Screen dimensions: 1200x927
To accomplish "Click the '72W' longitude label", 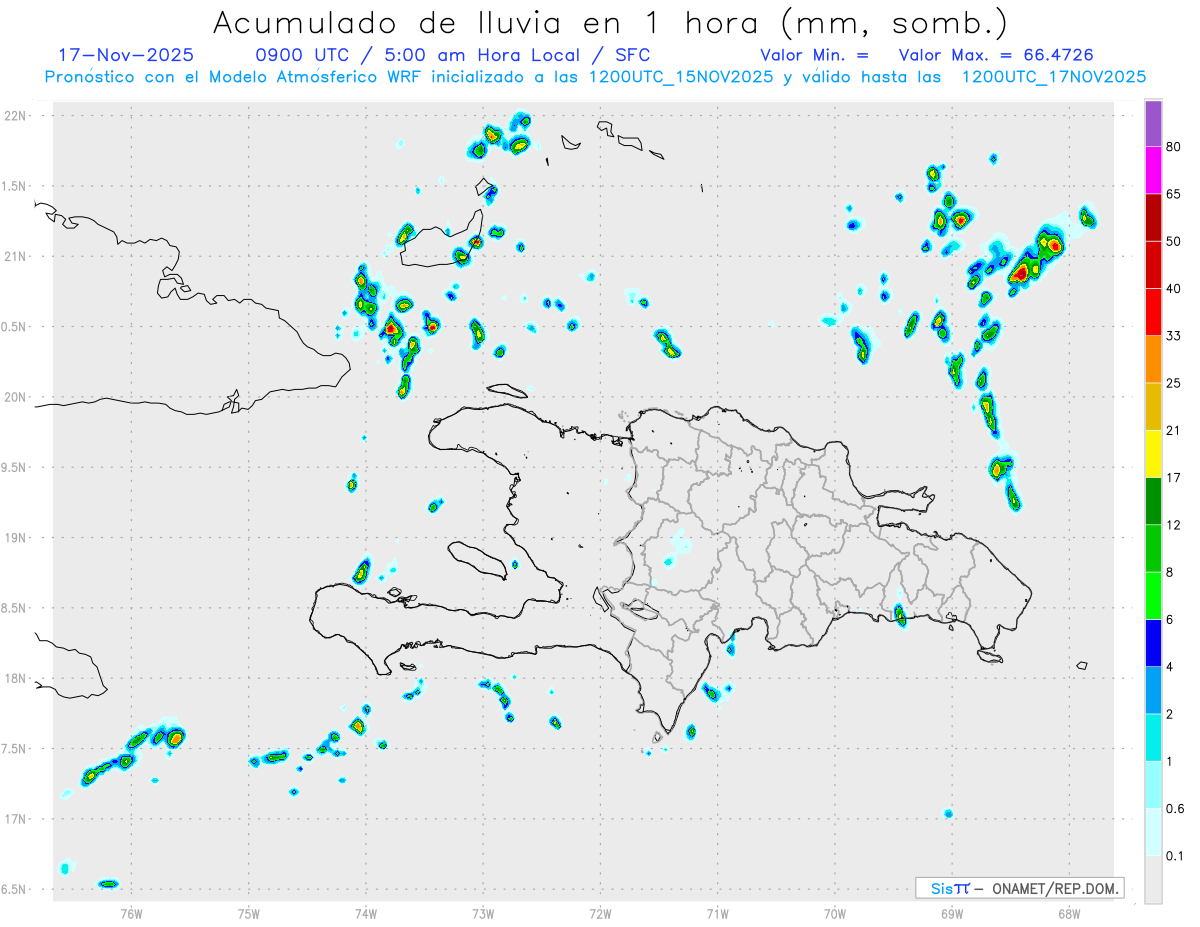I will coord(600,913).
